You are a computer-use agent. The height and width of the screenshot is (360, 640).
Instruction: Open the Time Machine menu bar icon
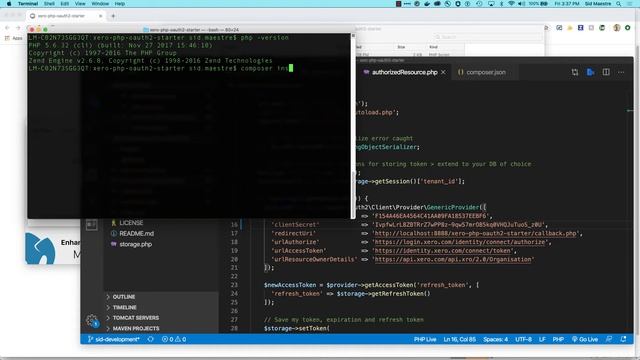click(479, 4)
